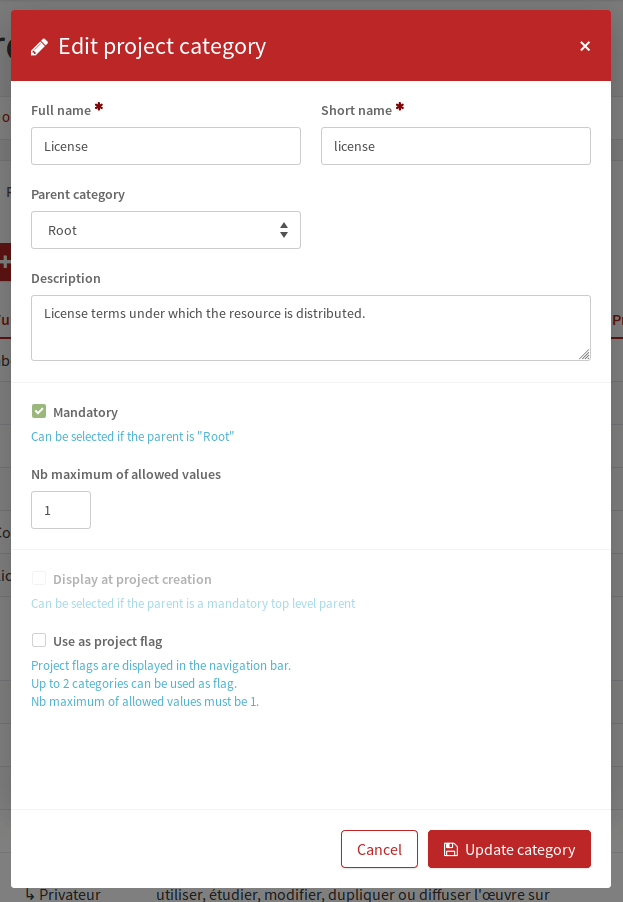Enable the Use as project flag checkbox
623x902 pixels.
(x=39, y=640)
